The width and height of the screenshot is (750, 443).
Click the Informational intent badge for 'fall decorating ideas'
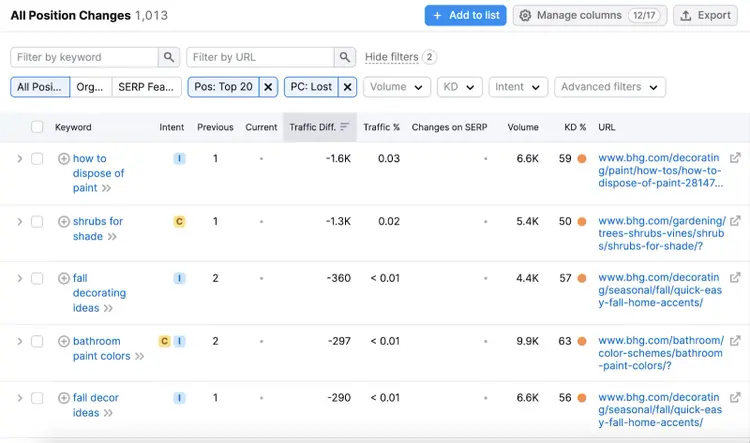point(179,278)
